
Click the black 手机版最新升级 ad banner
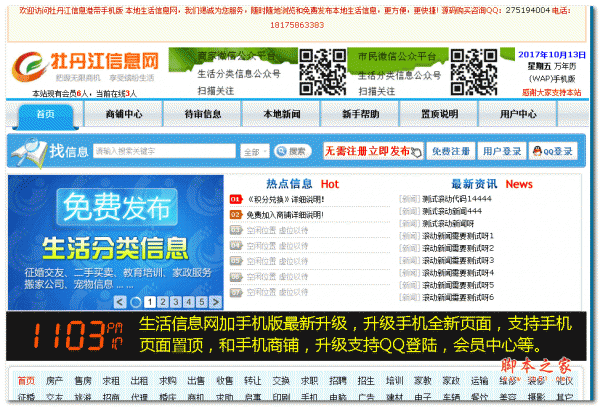[296, 336]
